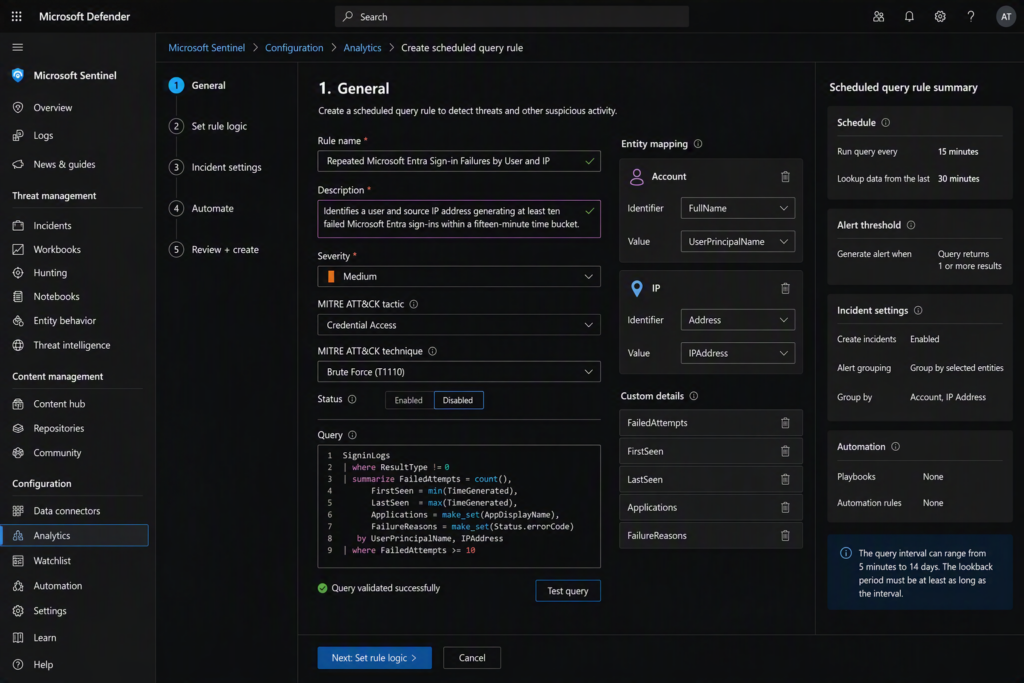Open the UserPrincipalName value dropdown

coord(737,242)
